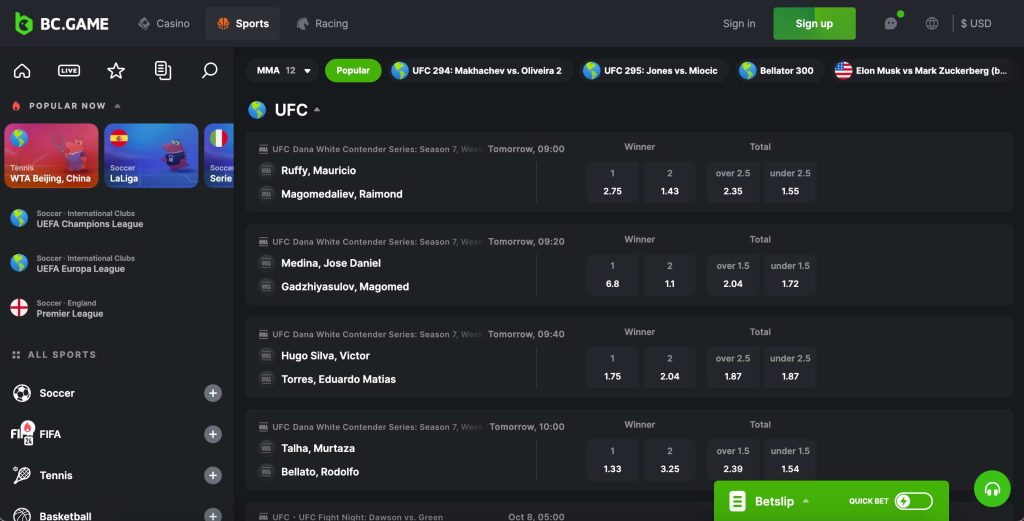Screen dimensions: 1024x521
Task: Bet on Medina at 6.8
Action: [x=613, y=275]
